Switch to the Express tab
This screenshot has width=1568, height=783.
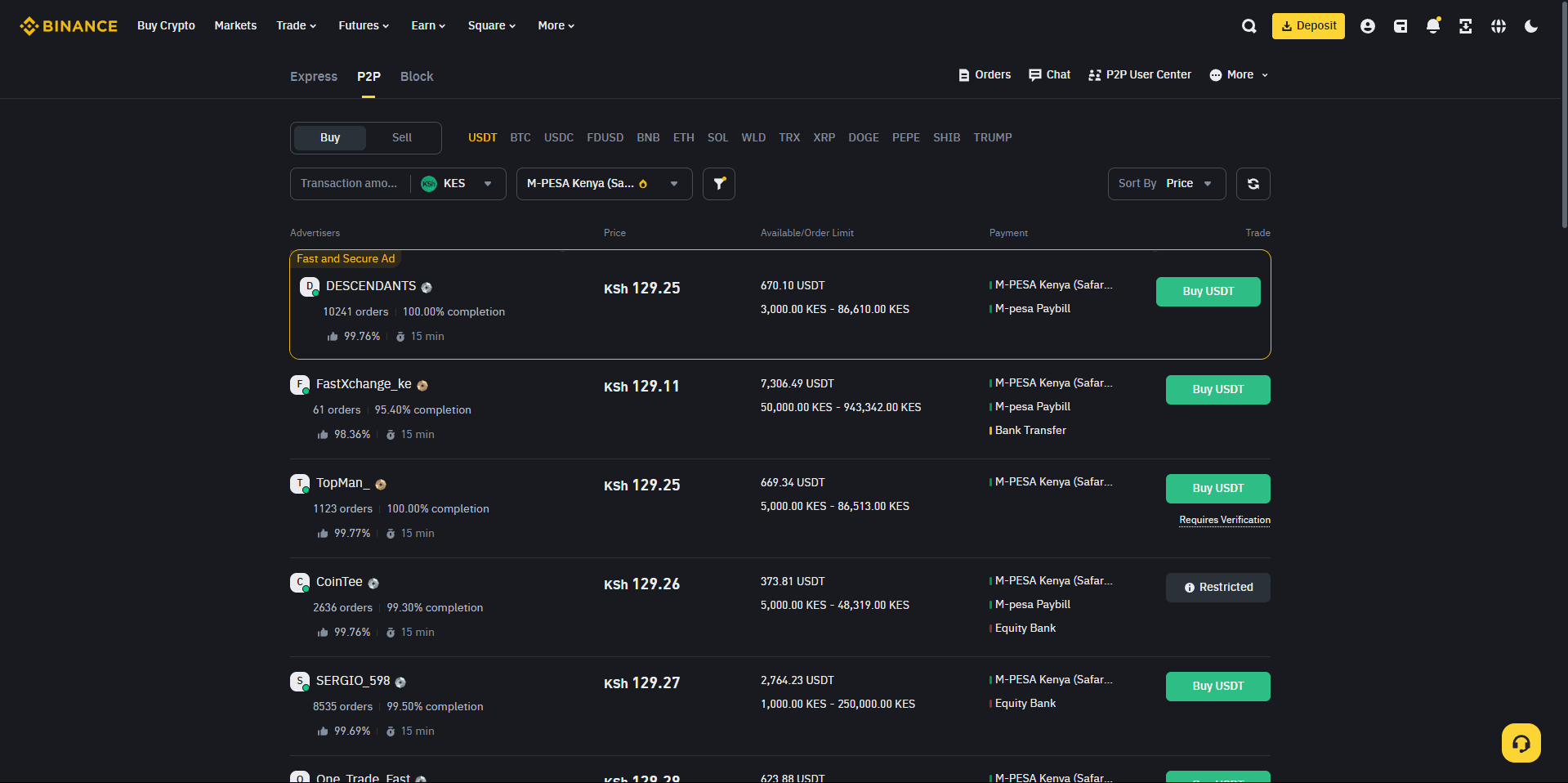(x=313, y=76)
